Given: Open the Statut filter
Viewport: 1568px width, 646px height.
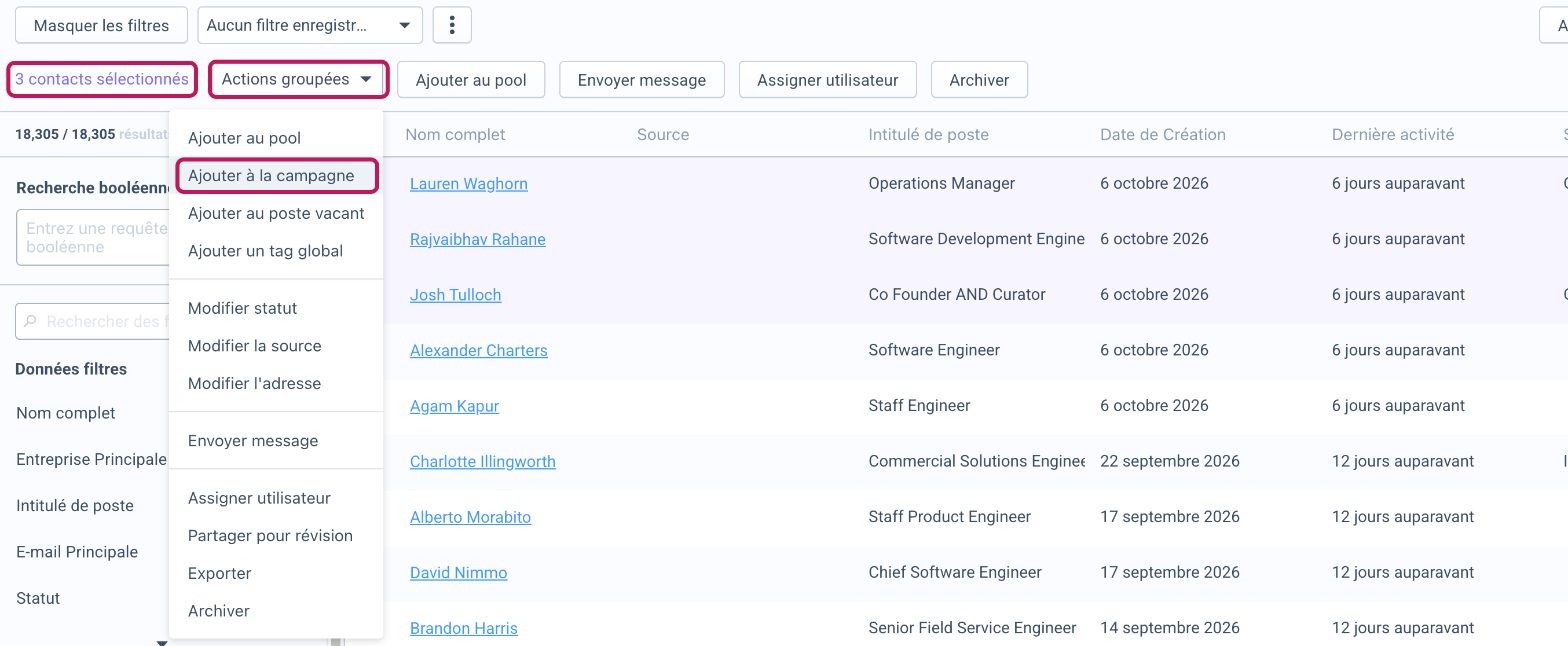Looking at the screenshot, I should pyautogui.click(x=38, y=598).
